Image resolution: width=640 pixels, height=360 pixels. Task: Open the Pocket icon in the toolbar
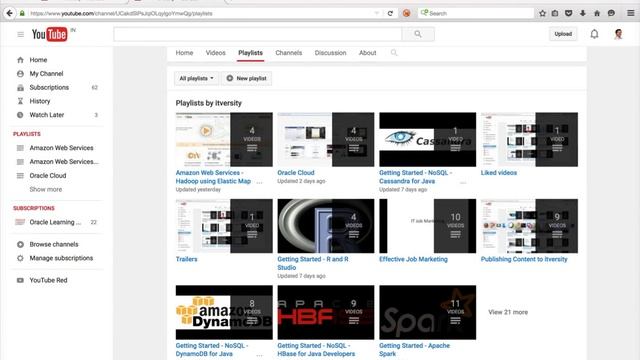[569, 13]
